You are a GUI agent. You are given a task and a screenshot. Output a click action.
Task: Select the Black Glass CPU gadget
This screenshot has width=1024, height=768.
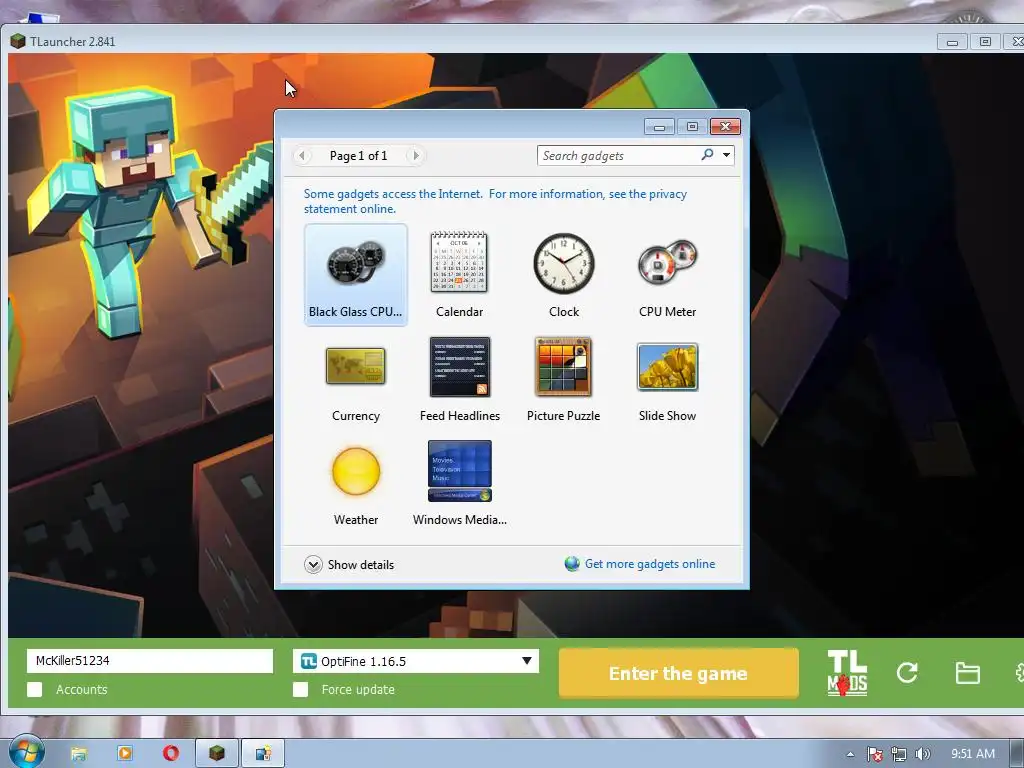click(x=355, y=274)
